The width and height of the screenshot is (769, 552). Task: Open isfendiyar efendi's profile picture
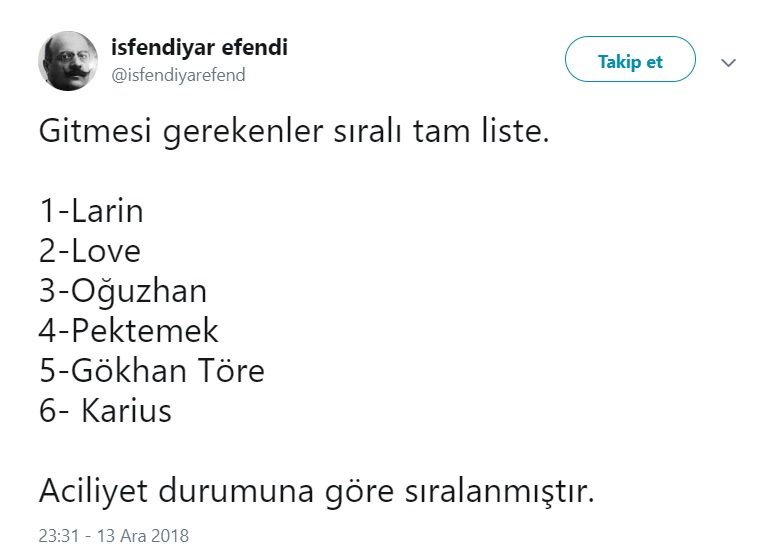[68, 61]
